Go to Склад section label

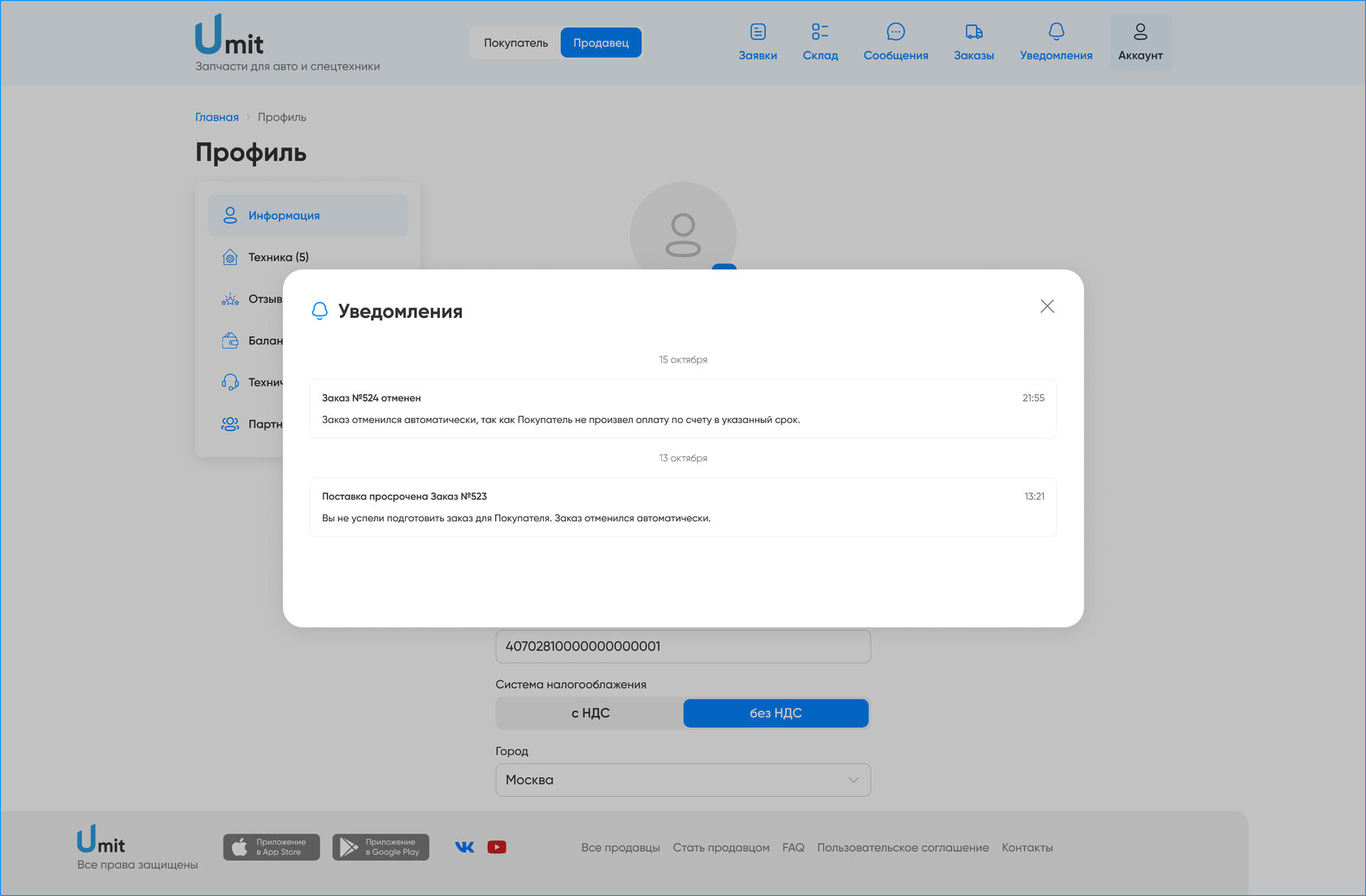820,55
